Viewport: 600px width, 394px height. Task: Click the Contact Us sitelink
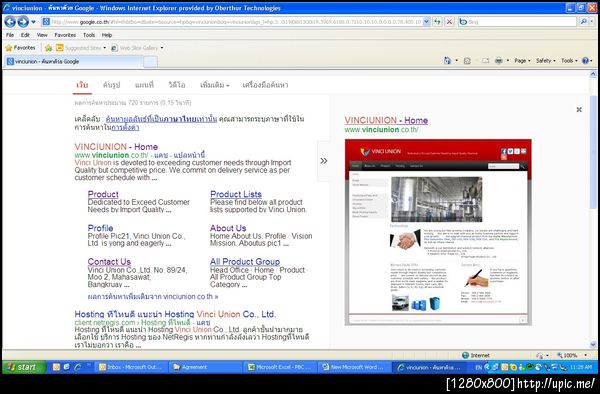click(x=109, y=262)
